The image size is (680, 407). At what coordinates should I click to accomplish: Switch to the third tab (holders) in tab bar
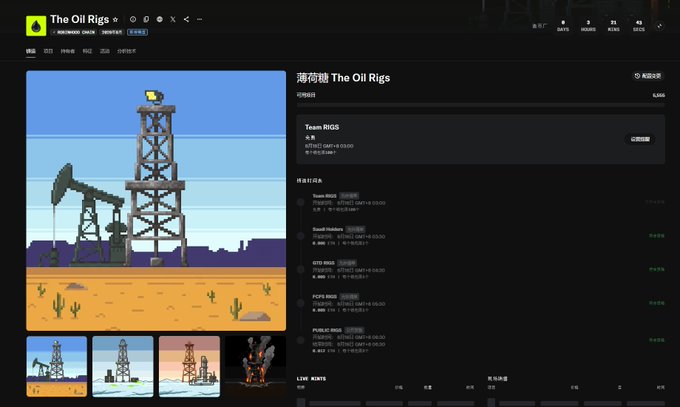[68, 51]
